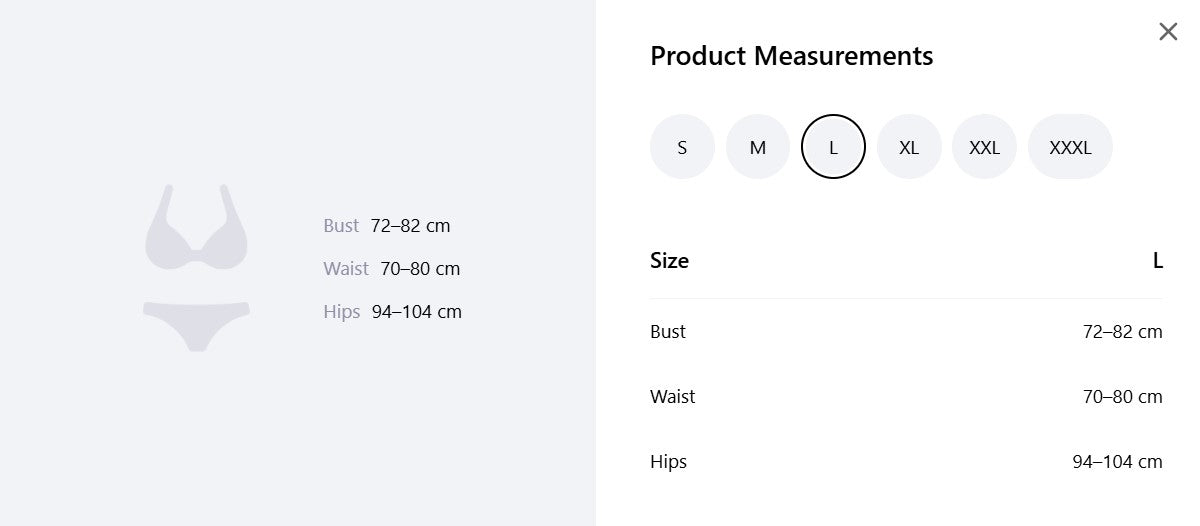Click the bikini top illustration icon
This screenshot has width=1200, height=526.
pos(196,227)
